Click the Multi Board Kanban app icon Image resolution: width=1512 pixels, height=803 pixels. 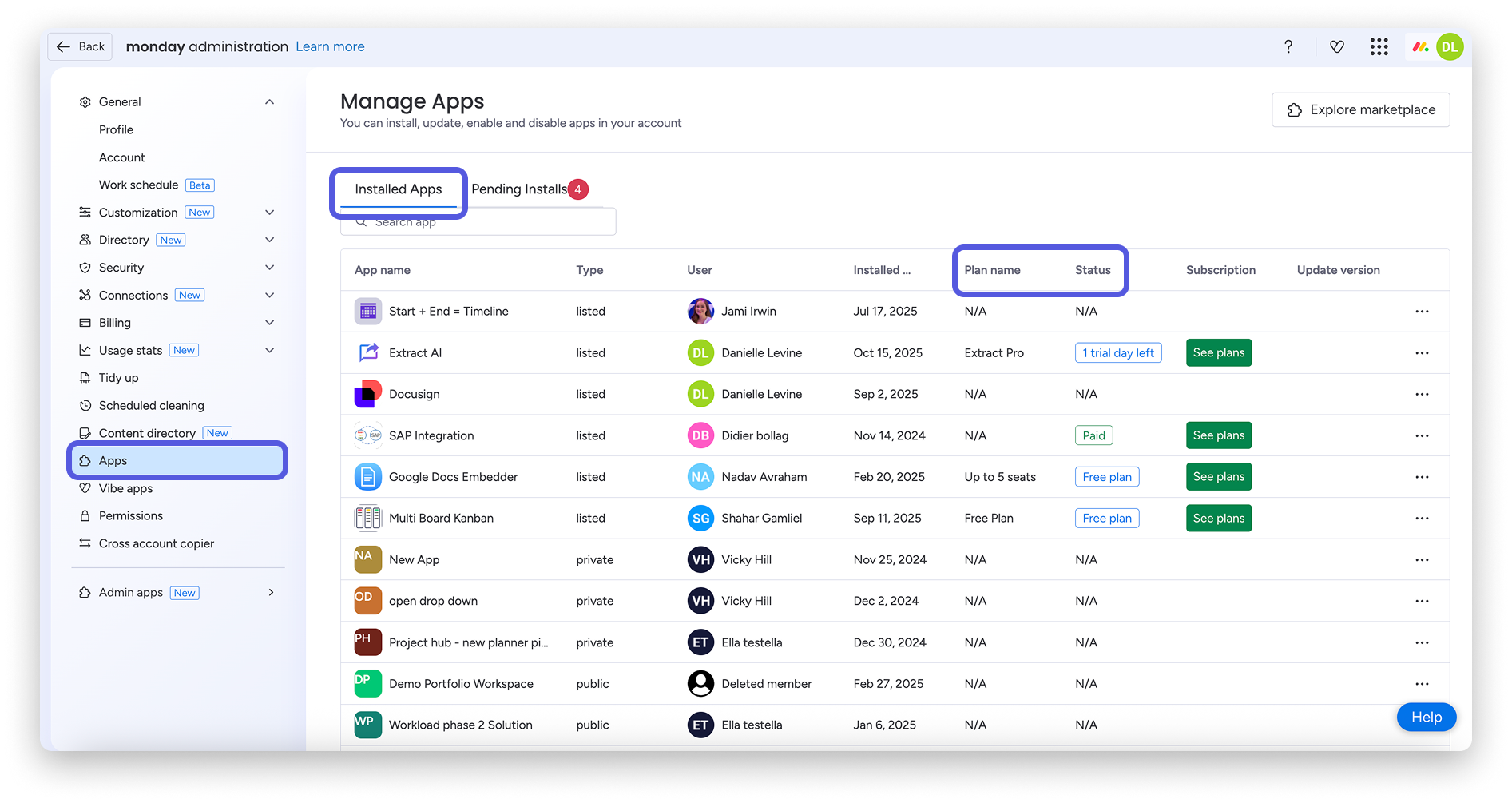(x=368, y=518)
